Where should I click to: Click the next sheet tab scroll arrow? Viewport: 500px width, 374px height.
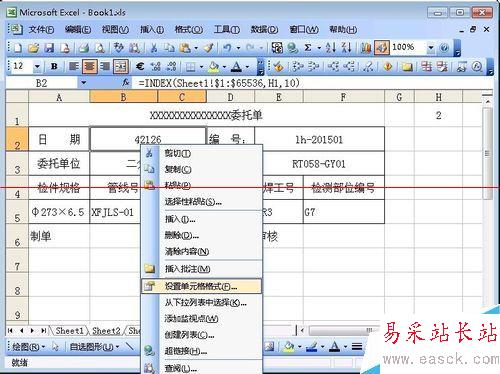tap(32, 331)
